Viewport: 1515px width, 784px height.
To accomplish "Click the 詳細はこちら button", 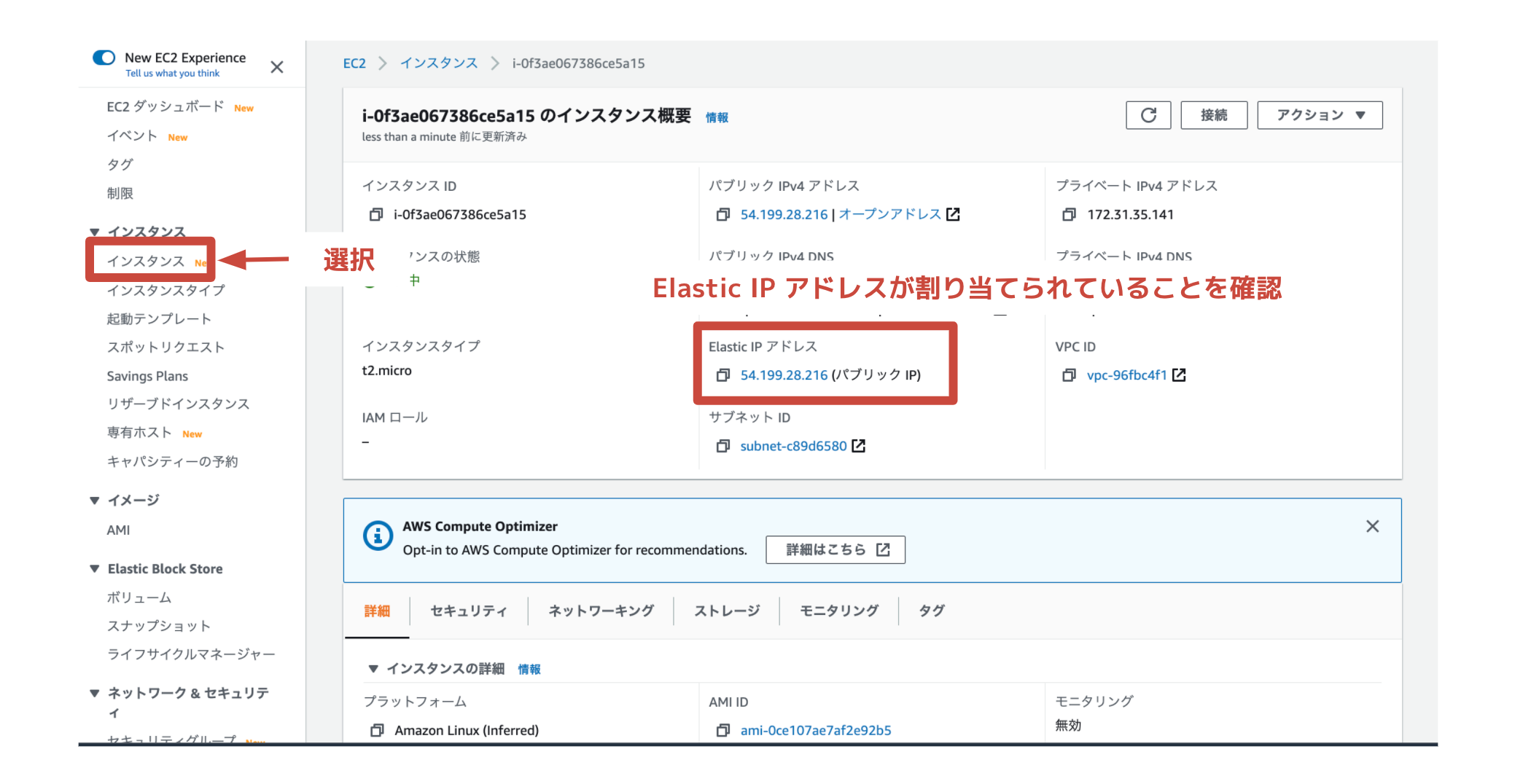I will [835, 550].
